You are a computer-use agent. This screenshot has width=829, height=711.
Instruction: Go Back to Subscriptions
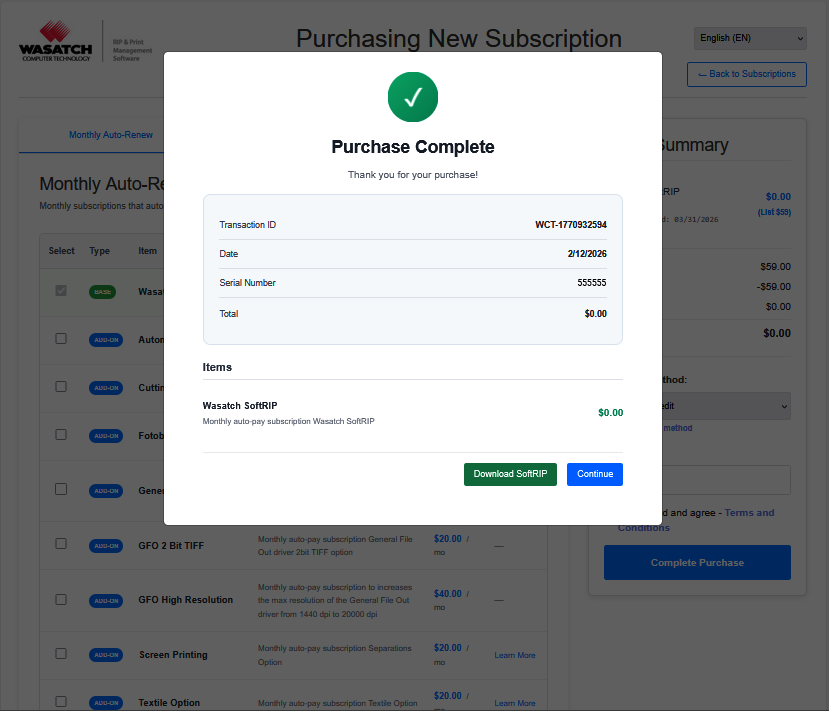tap(746, 74)
